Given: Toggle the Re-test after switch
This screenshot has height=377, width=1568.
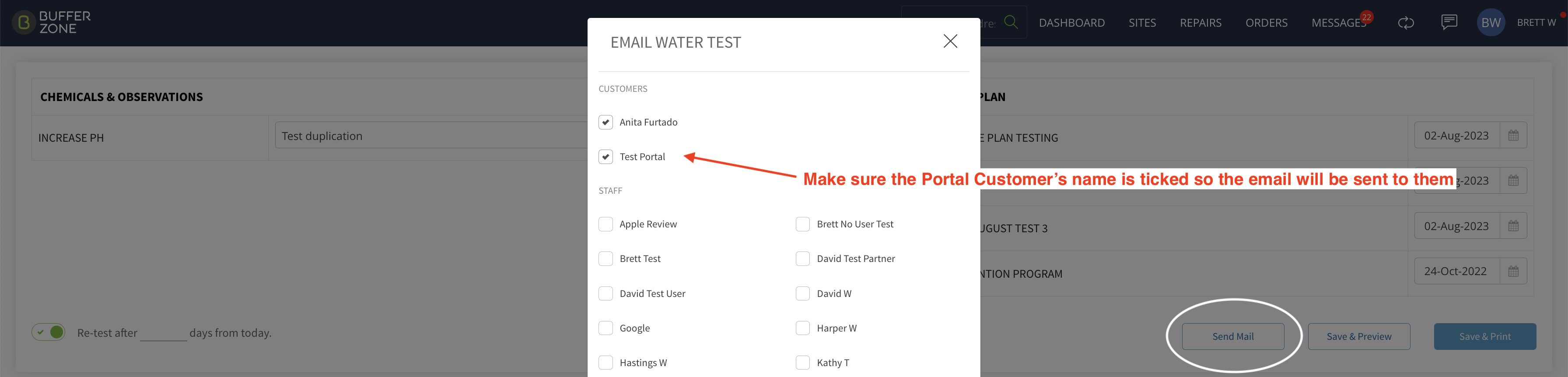Looking at the screenshot, I should [x=49, y=332].
